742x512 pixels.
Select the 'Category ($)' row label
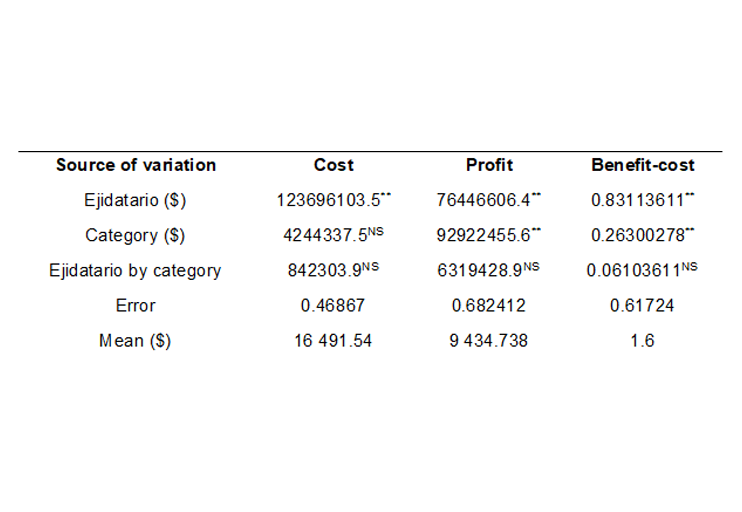click(135, 235)
